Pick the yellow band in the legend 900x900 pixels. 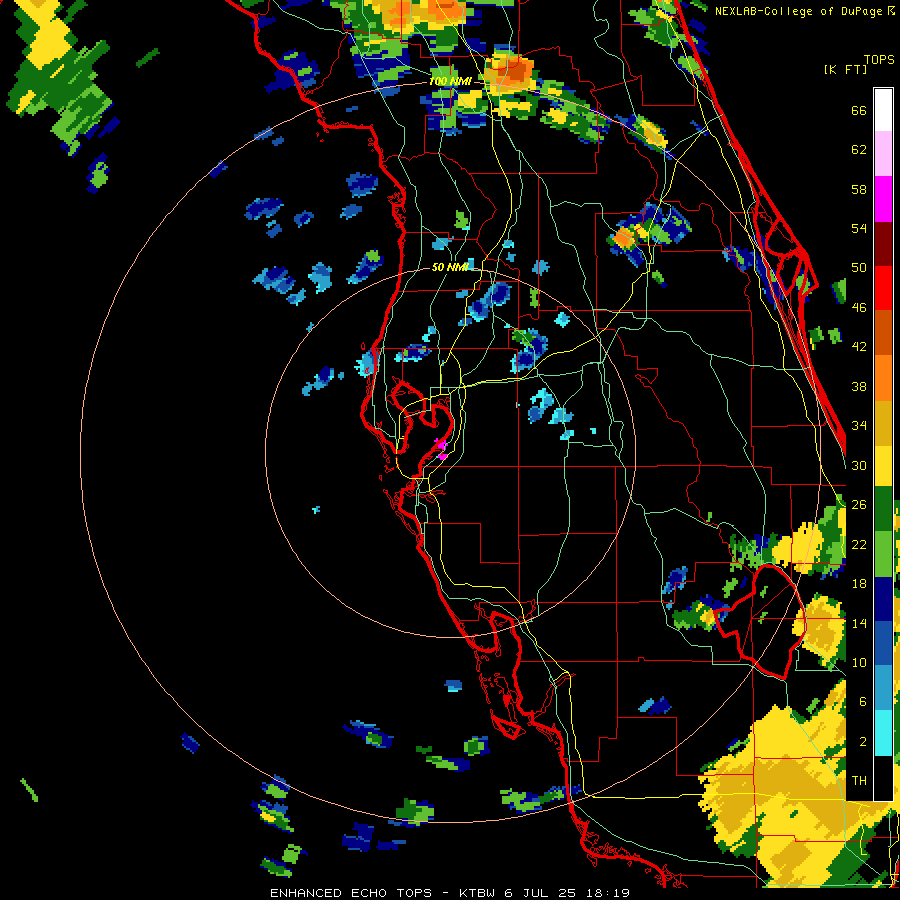pos(883,466)
